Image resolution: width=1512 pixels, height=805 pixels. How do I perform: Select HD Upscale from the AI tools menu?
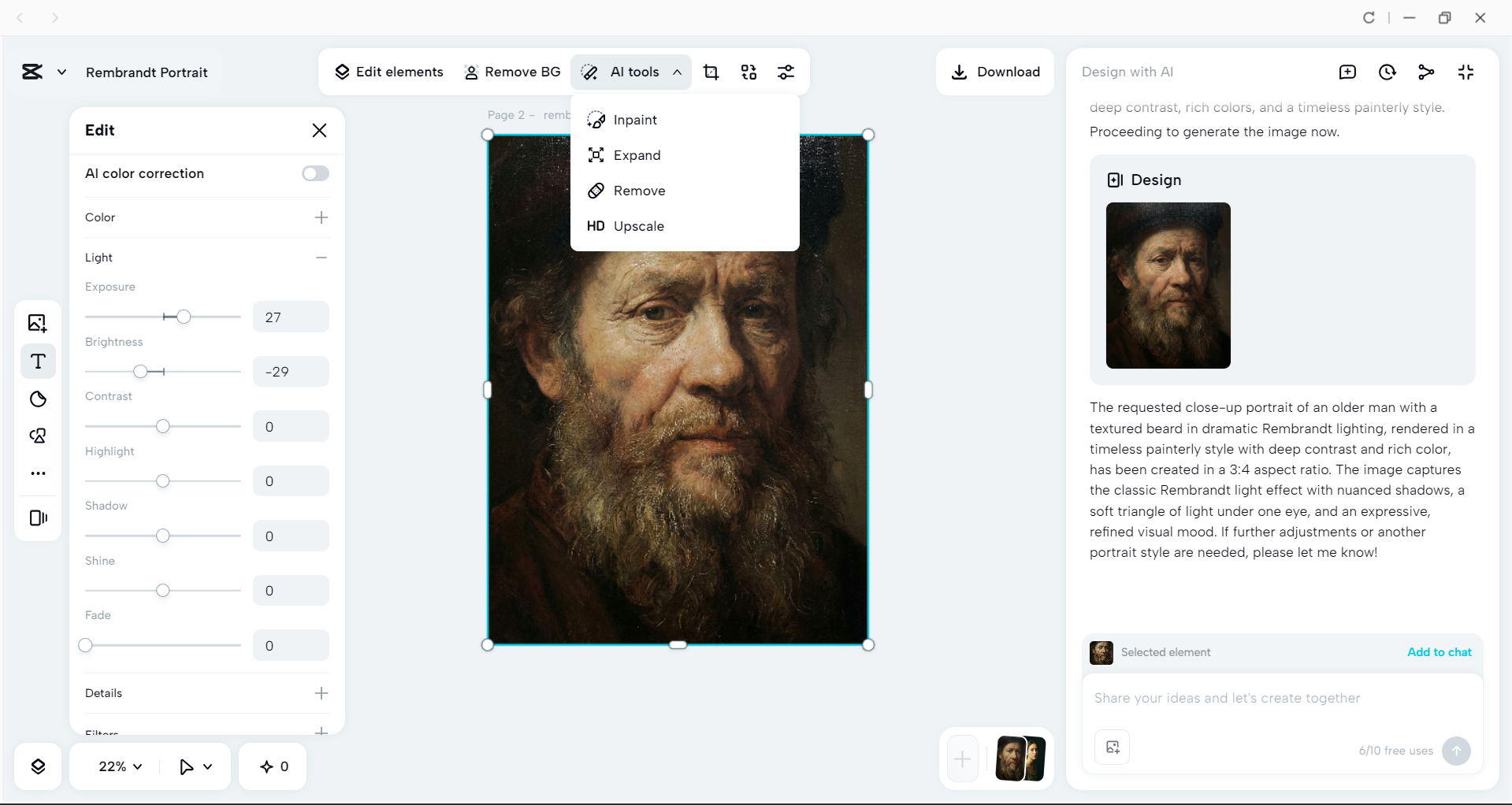(x=639, y=226)
